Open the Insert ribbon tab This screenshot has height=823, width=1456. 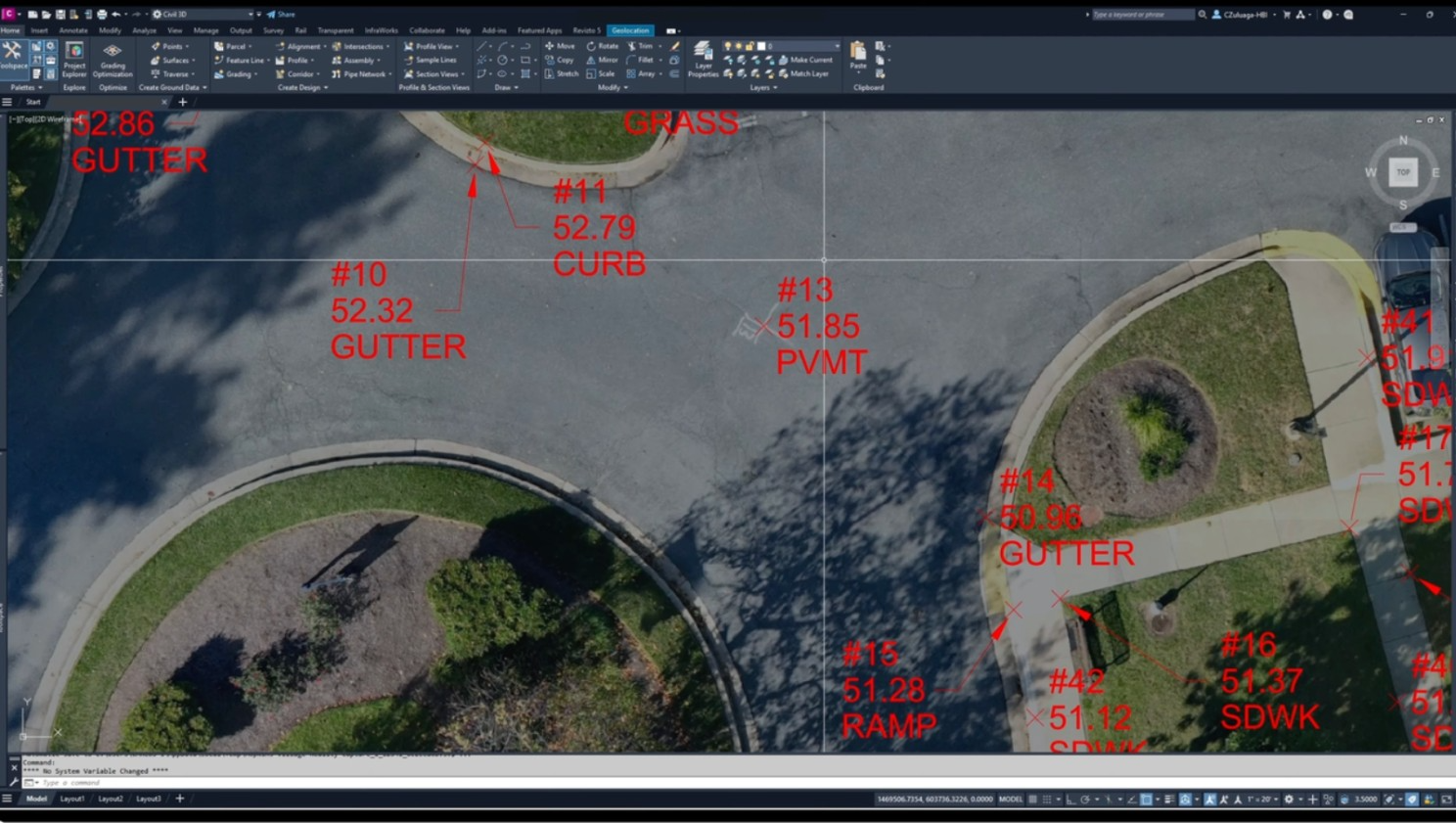click(39, 30)
